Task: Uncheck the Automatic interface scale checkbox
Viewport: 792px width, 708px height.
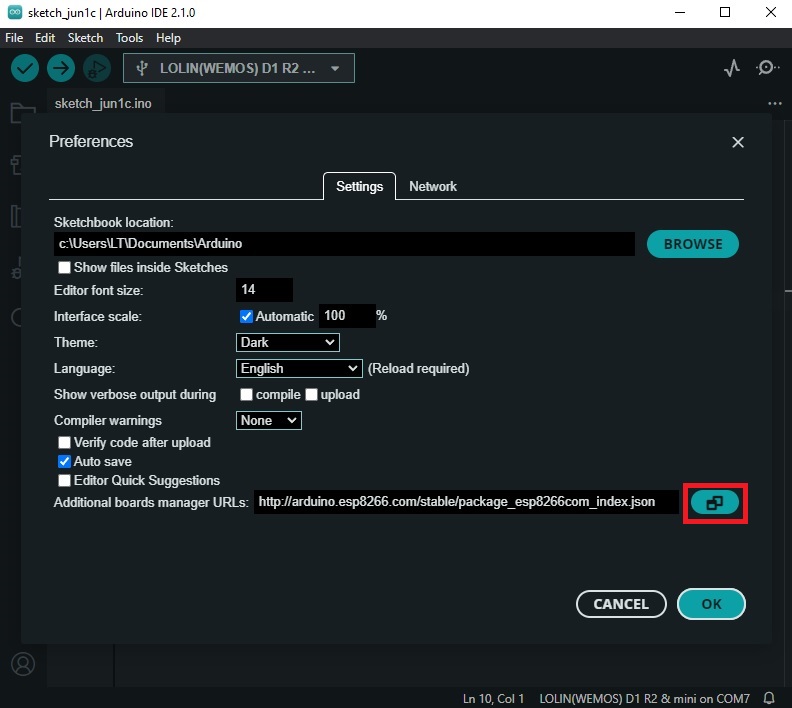Action: pos(246,316)
